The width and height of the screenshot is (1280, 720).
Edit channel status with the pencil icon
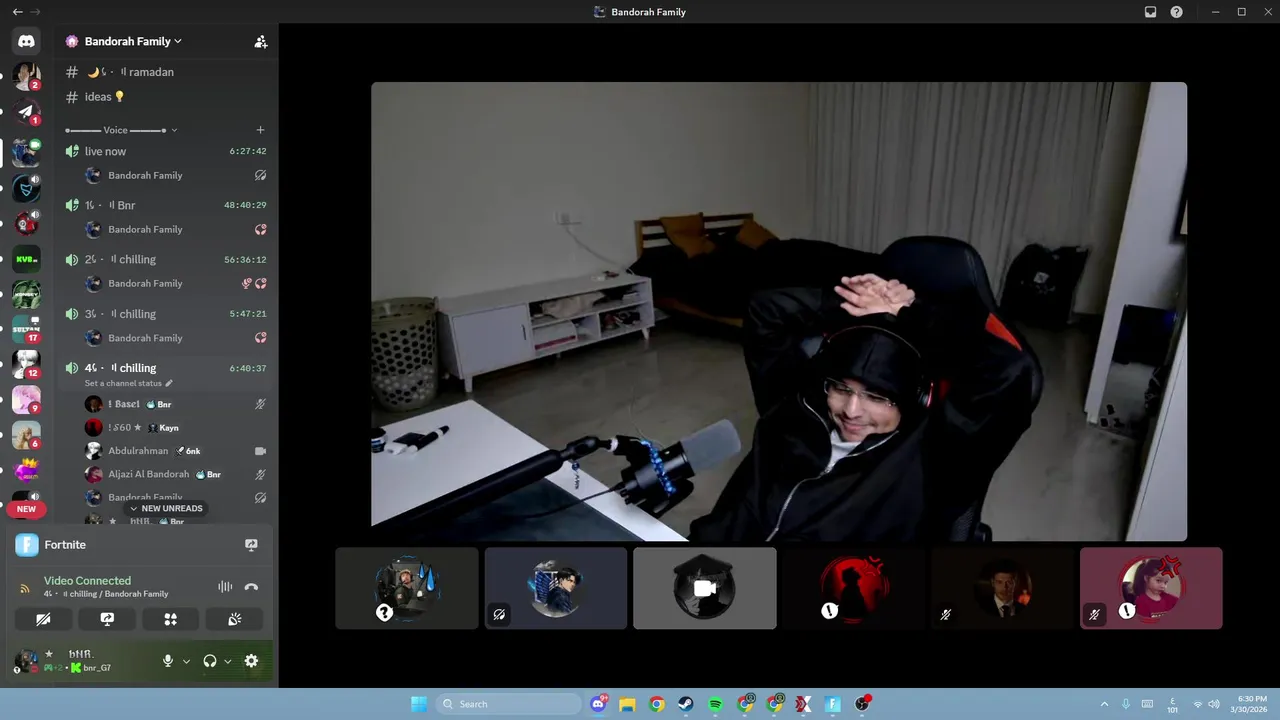169,383
